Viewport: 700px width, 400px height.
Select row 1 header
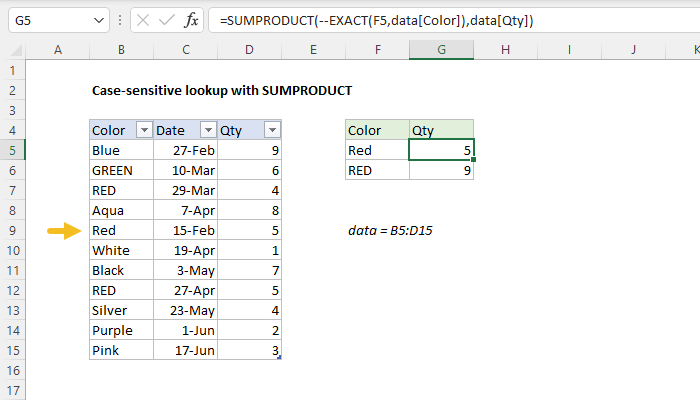point(12,71)
